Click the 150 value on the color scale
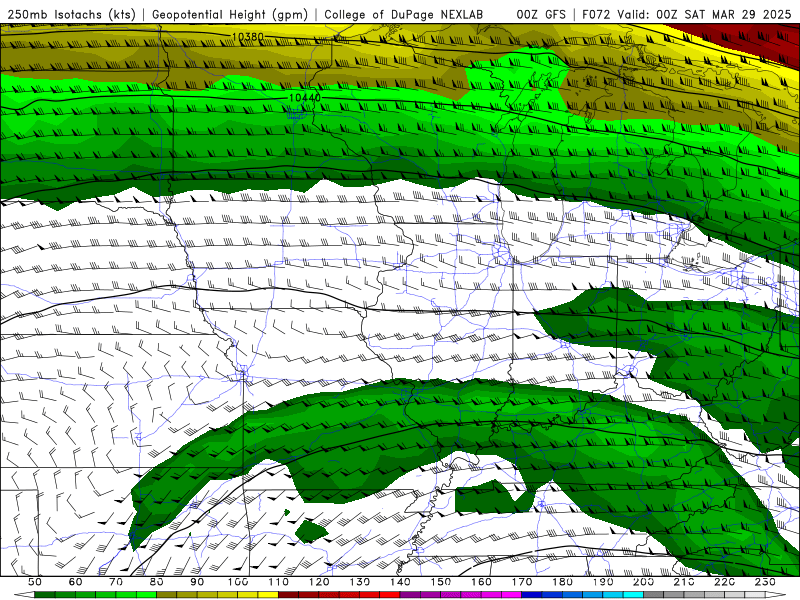800x600 pixels. pos(441,582)
